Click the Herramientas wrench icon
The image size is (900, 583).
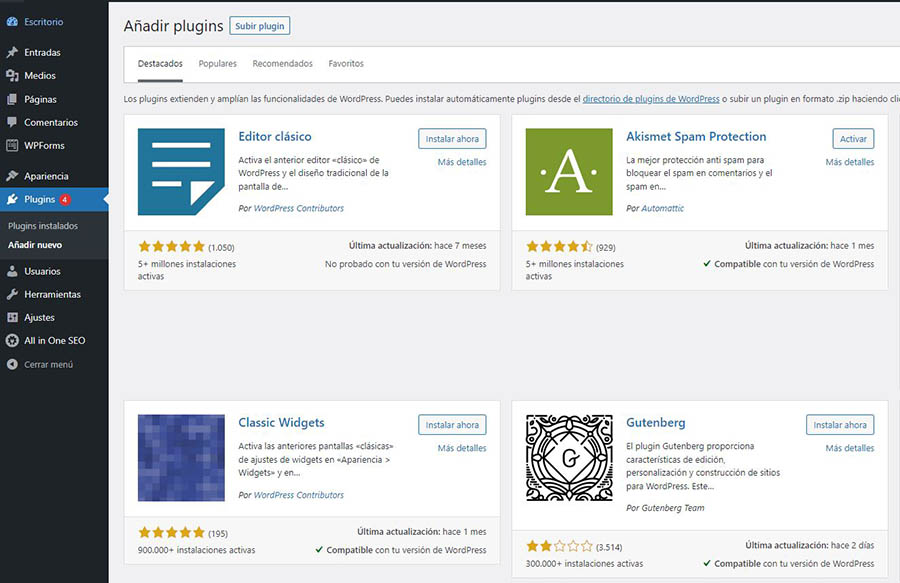[12, 294]
